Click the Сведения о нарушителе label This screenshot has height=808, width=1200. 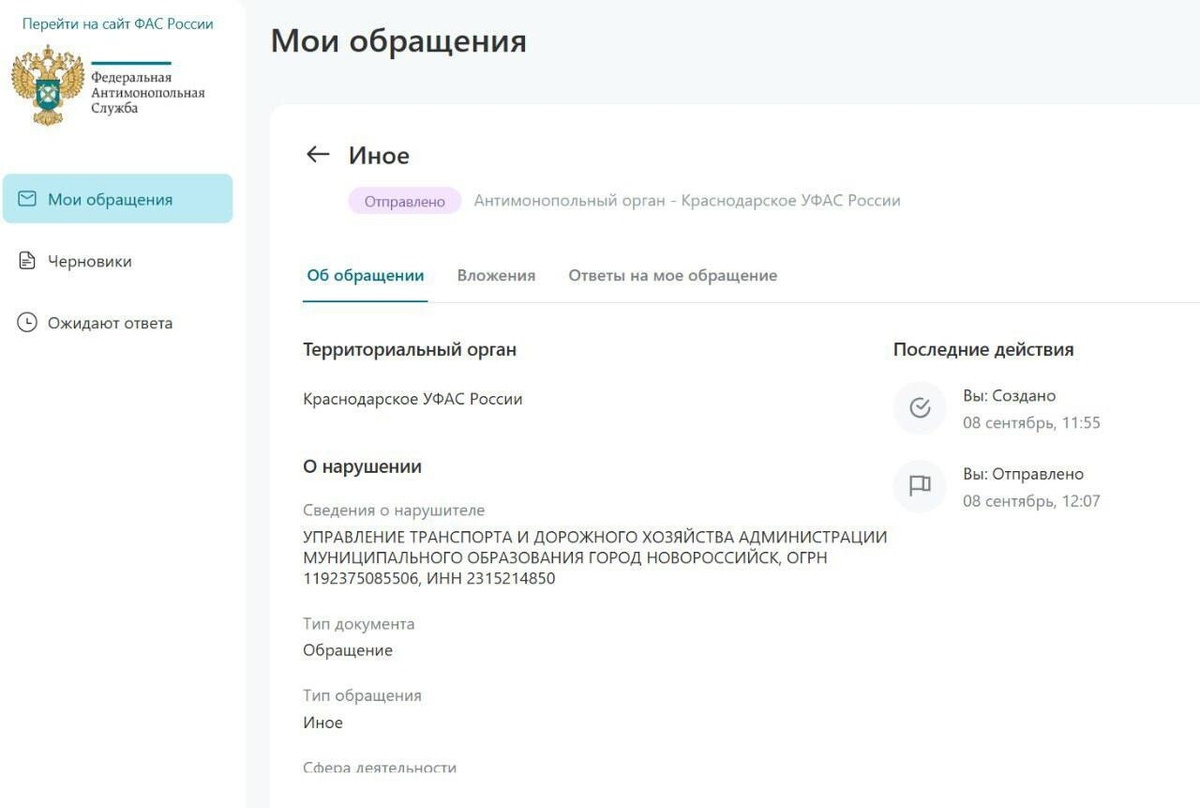pos(394,510)
